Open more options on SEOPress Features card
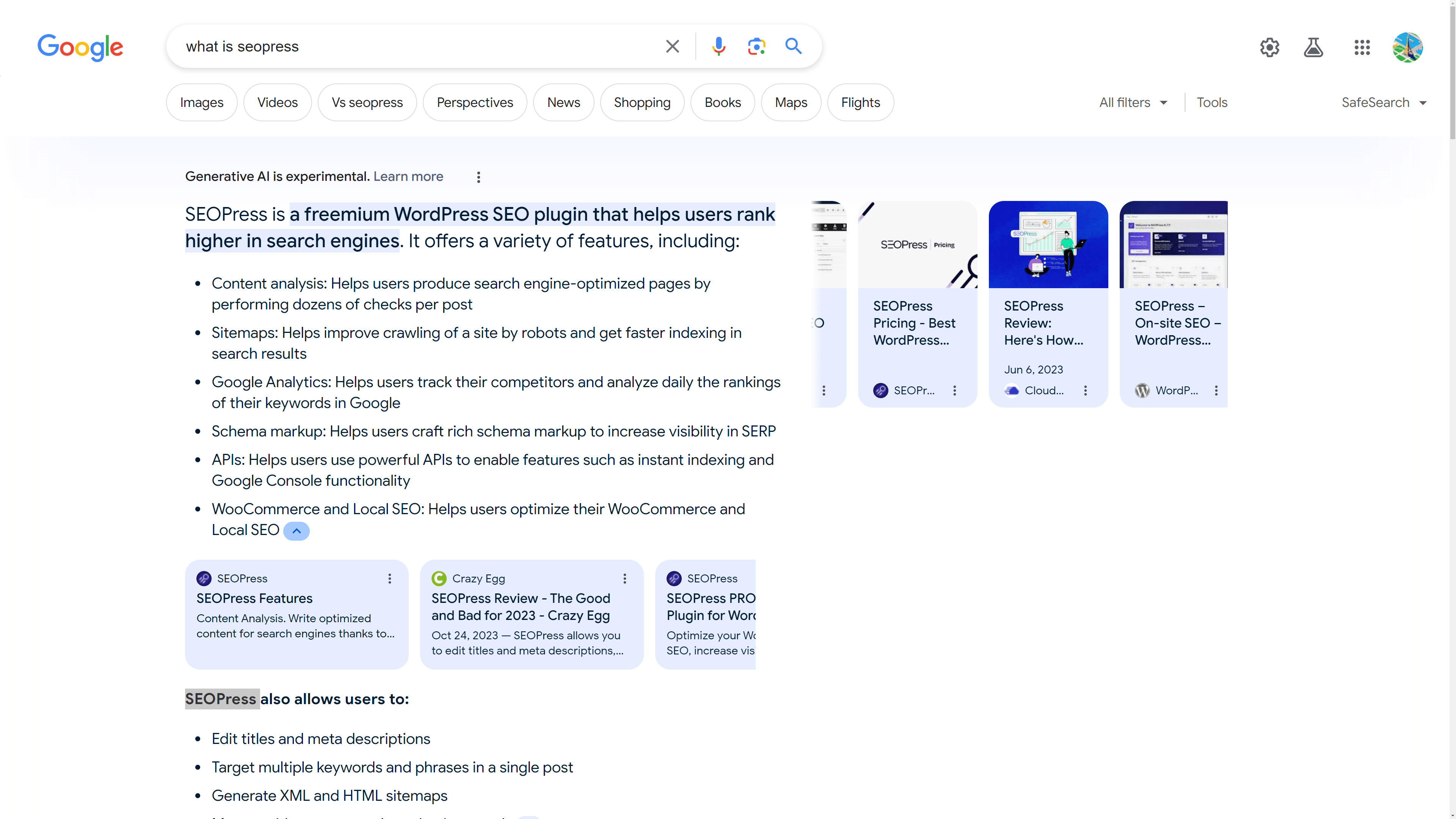Viewport: 1456px width, 819px height. click(389, 578)
